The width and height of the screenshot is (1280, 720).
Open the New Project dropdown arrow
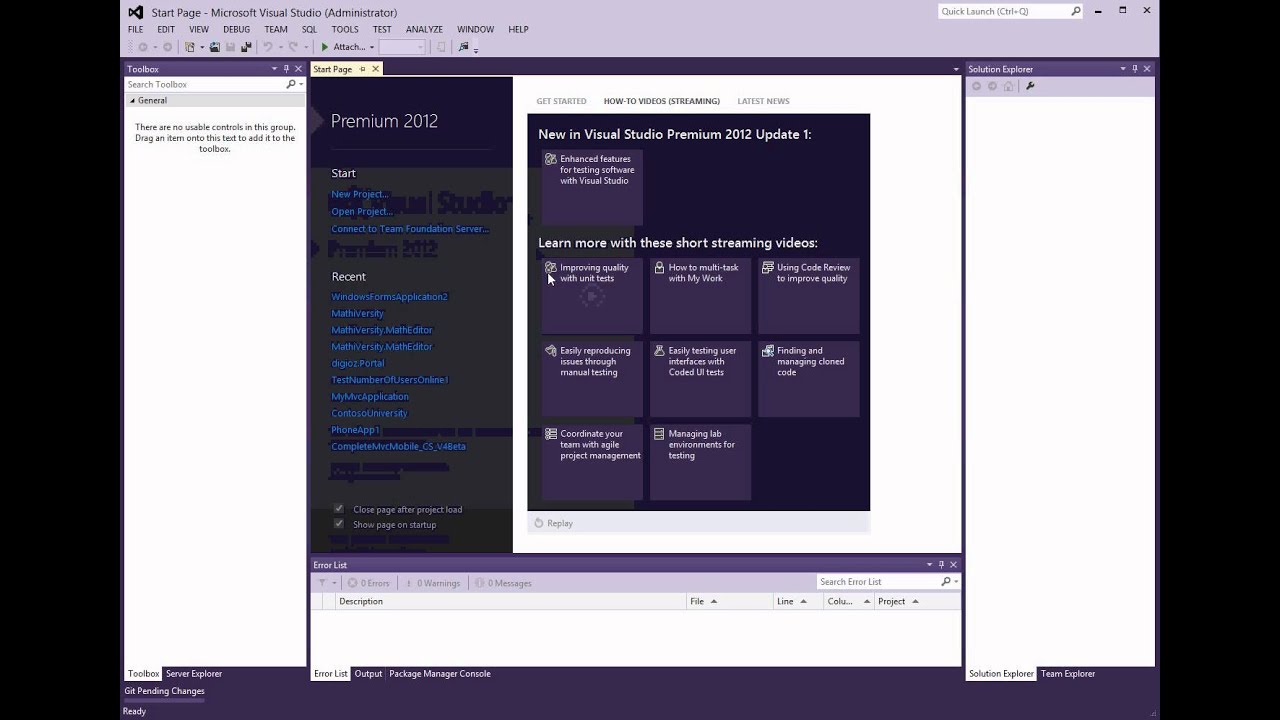(202, 47)
